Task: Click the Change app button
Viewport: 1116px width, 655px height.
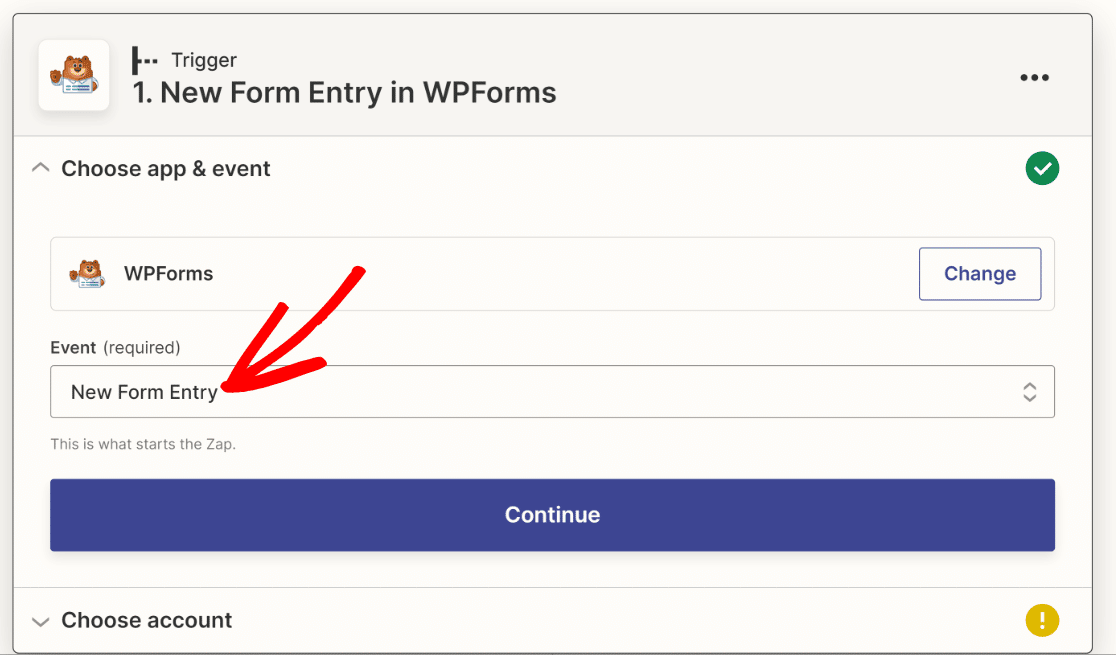Action: click(x=979, y=273)
